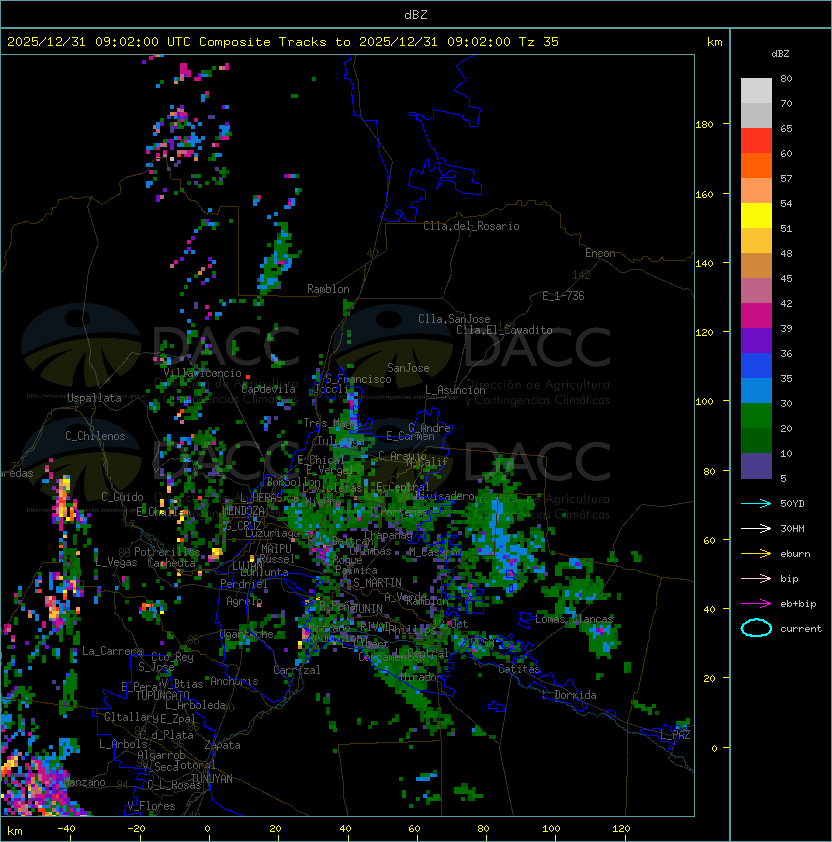Pick the bright yellow swatch in dBZ scale
The height and width of the screenshot is (842, 832).
pyautogui.click(x=756, y=216)
